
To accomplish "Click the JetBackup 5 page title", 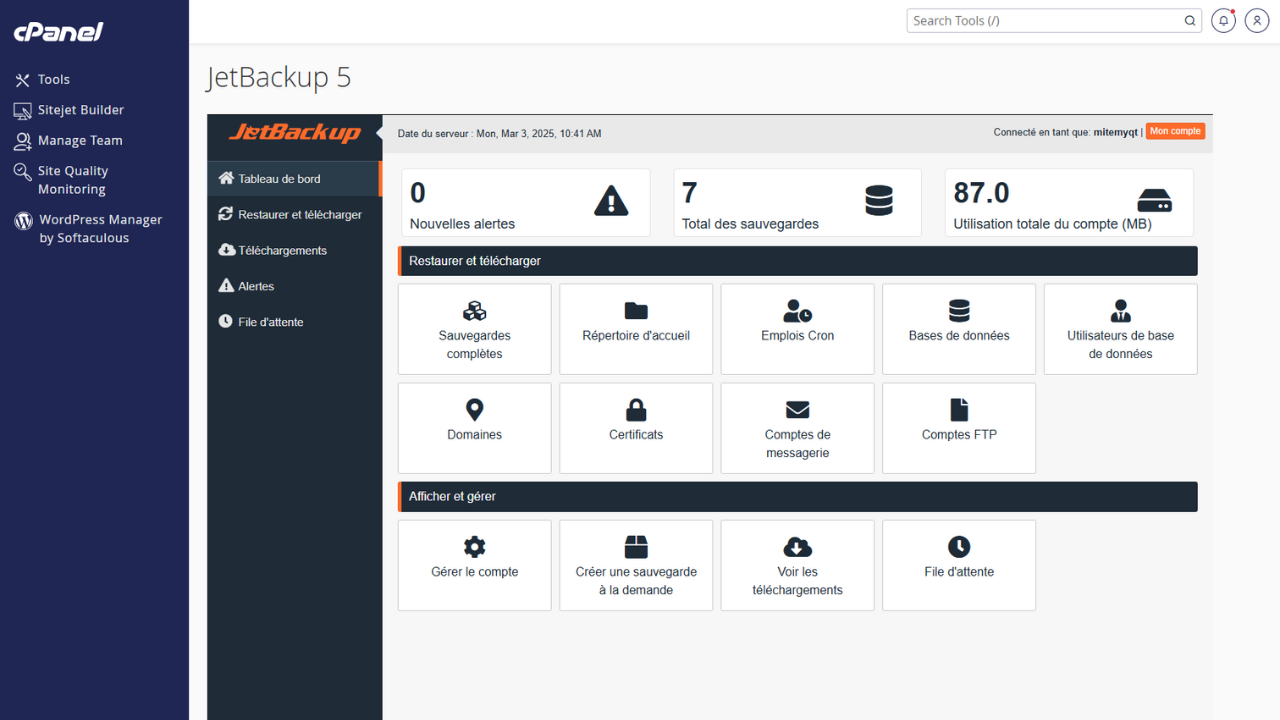I will (x=279, y=77).
